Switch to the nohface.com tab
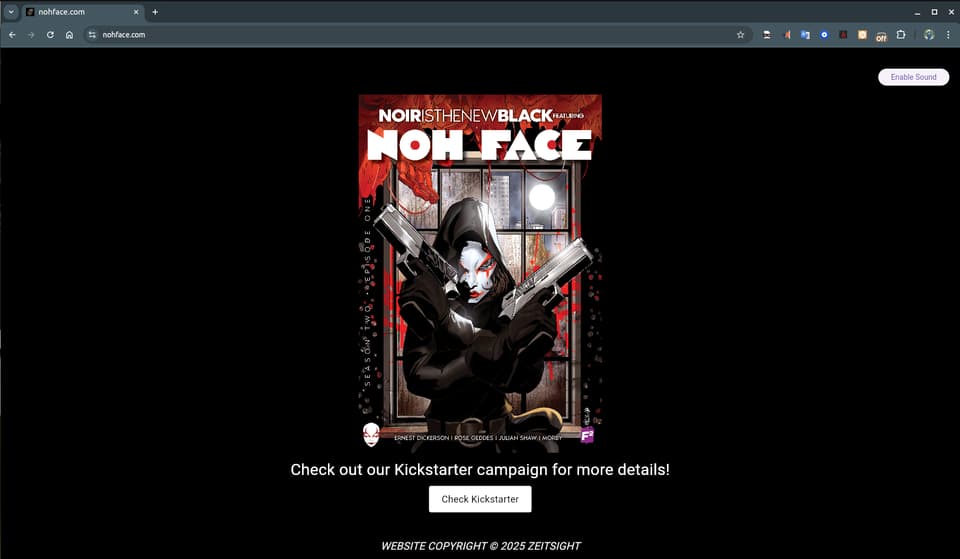The image size is (960, 559). [83, 12]
